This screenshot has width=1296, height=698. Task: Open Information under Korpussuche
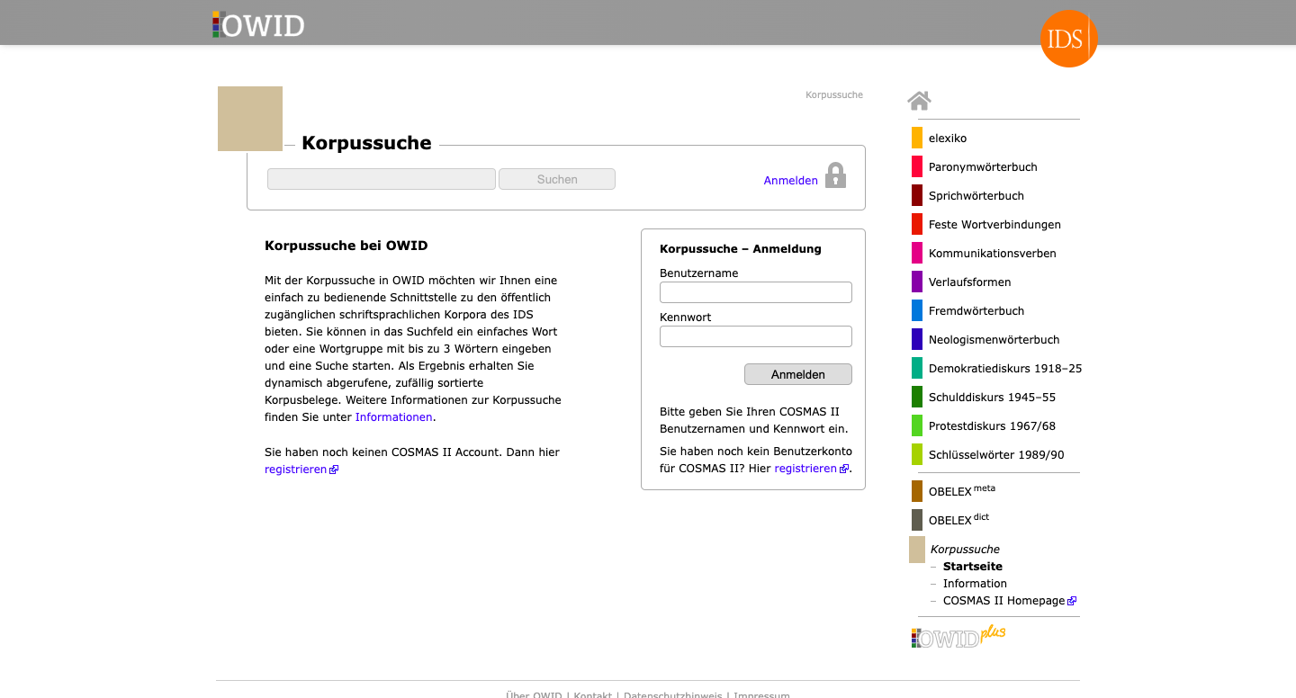974,583
